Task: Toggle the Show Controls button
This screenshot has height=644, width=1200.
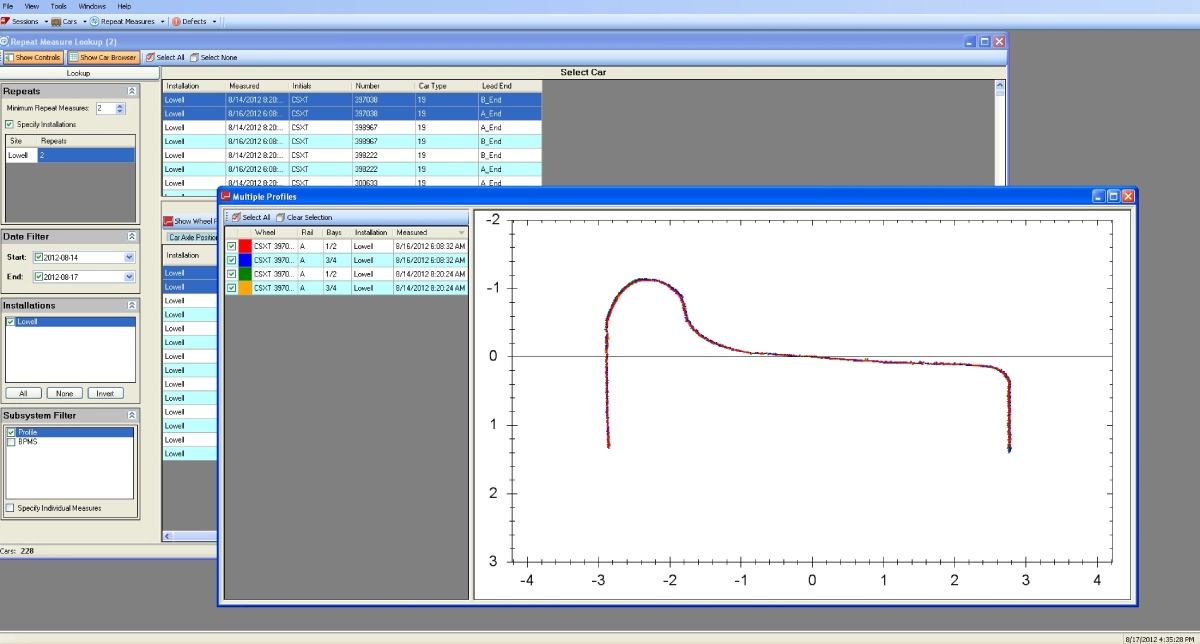Action: pyautogui.click(x=32, y=57)
